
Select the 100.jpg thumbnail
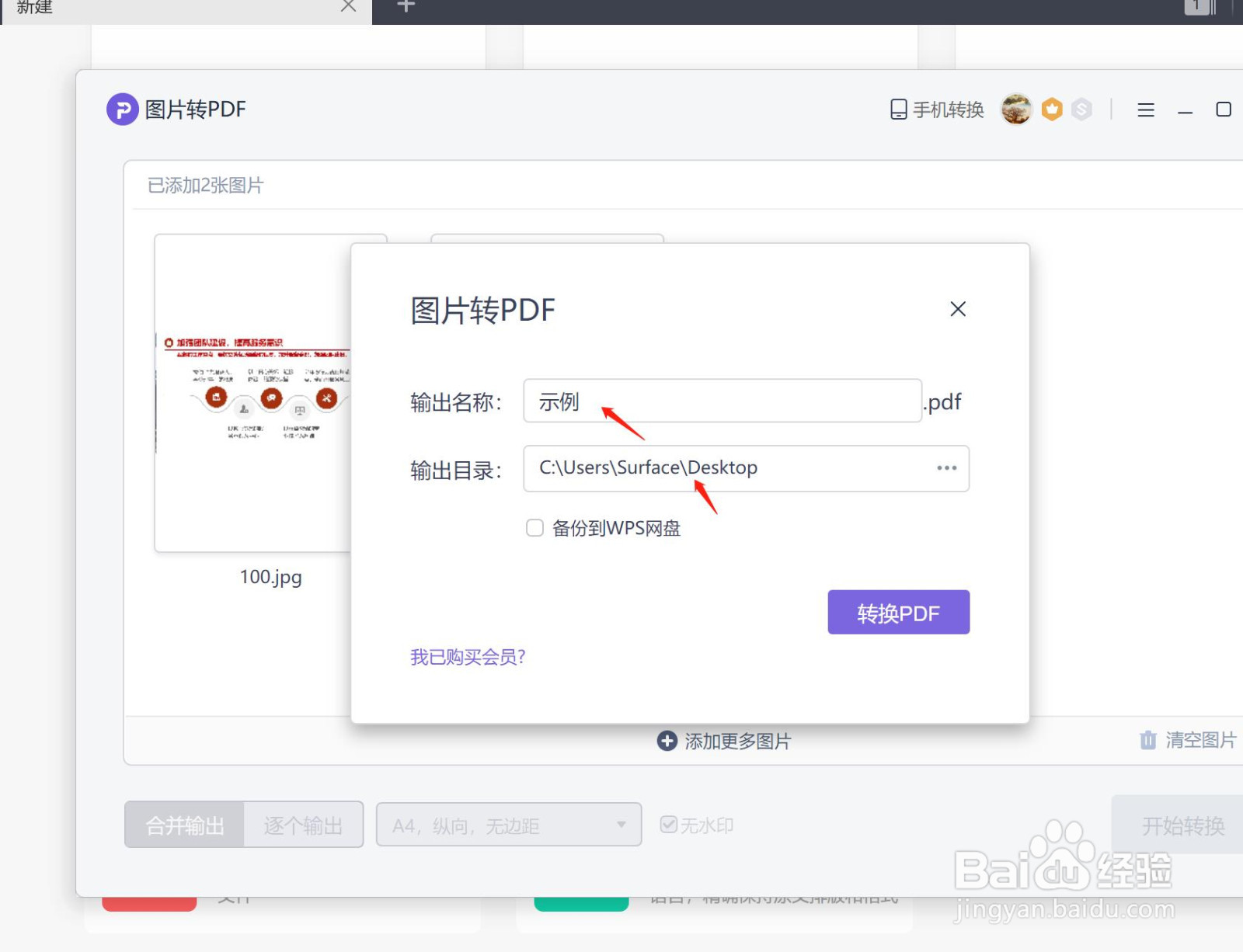pos(253,393)
